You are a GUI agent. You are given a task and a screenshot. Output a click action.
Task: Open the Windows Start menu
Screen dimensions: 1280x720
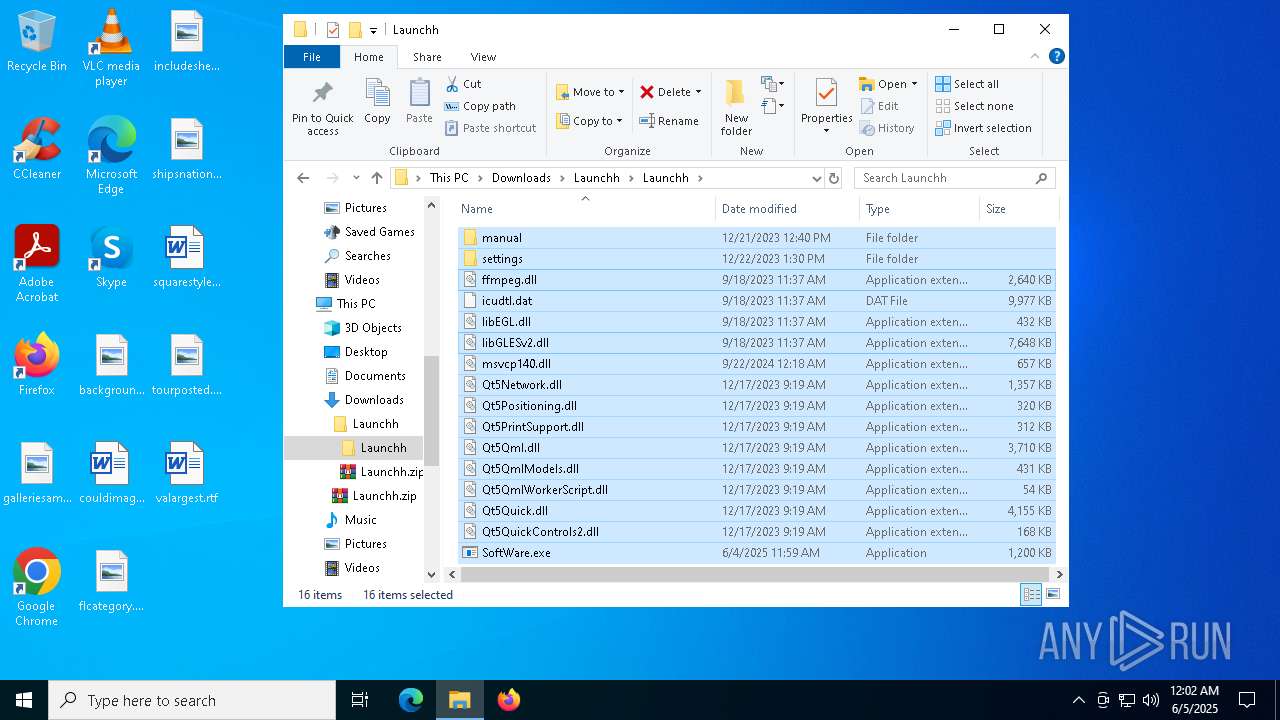point(24,700)
